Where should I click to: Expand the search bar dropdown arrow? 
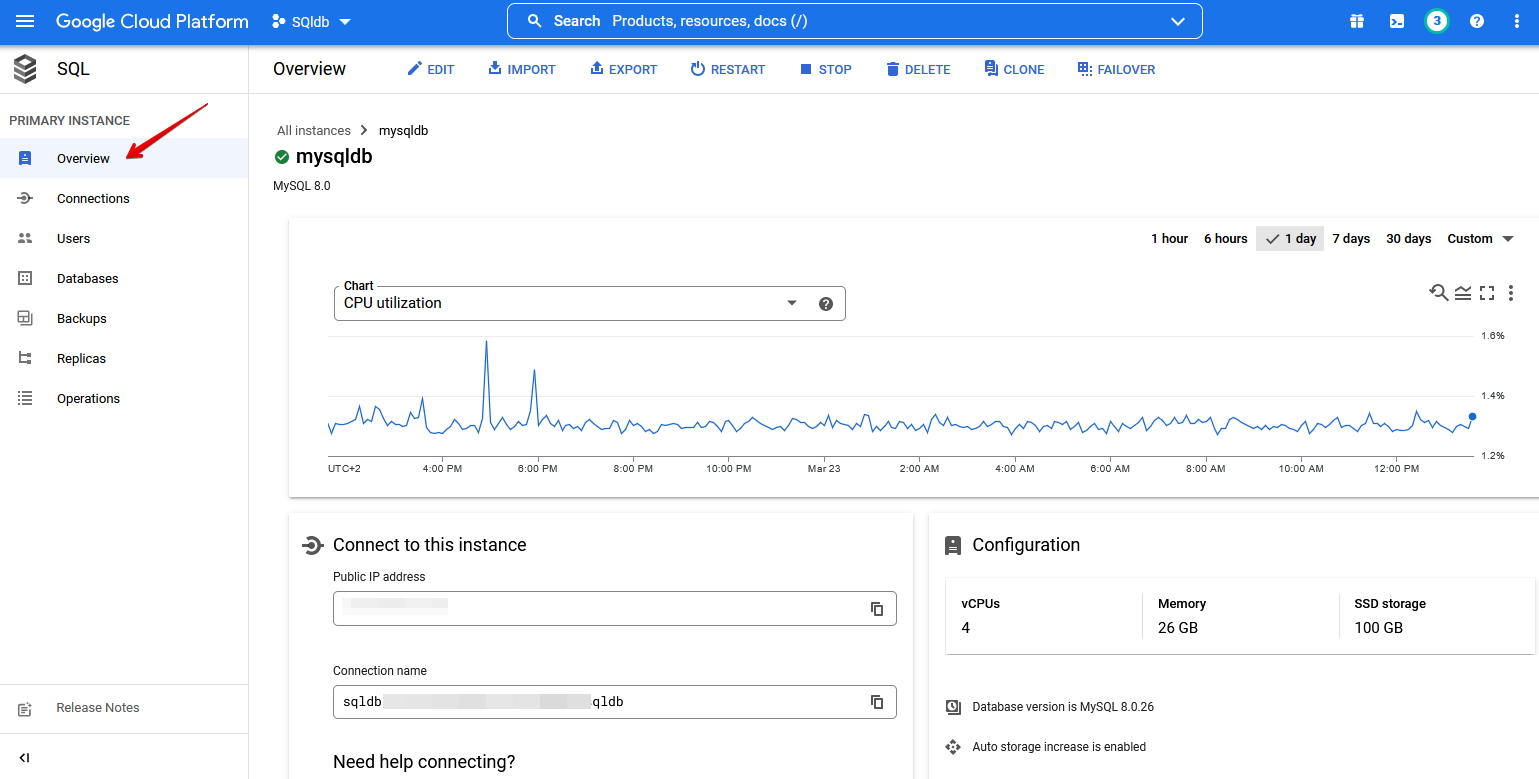pyautogui.click(x=1177, y=21)
